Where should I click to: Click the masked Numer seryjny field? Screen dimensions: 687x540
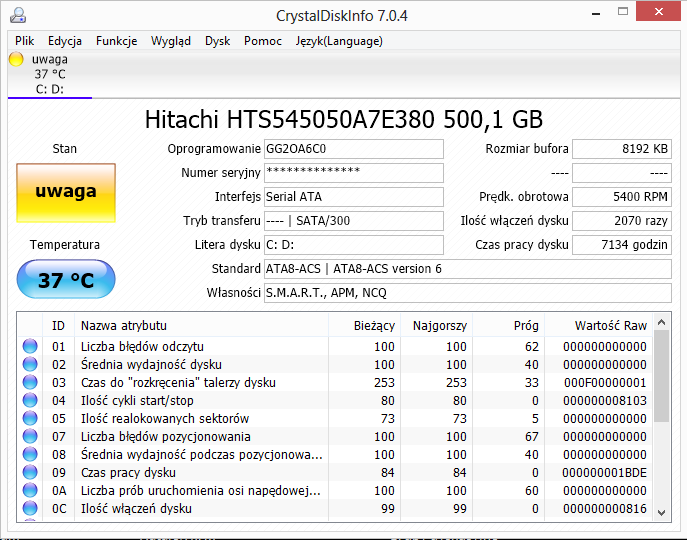(354, 173)
